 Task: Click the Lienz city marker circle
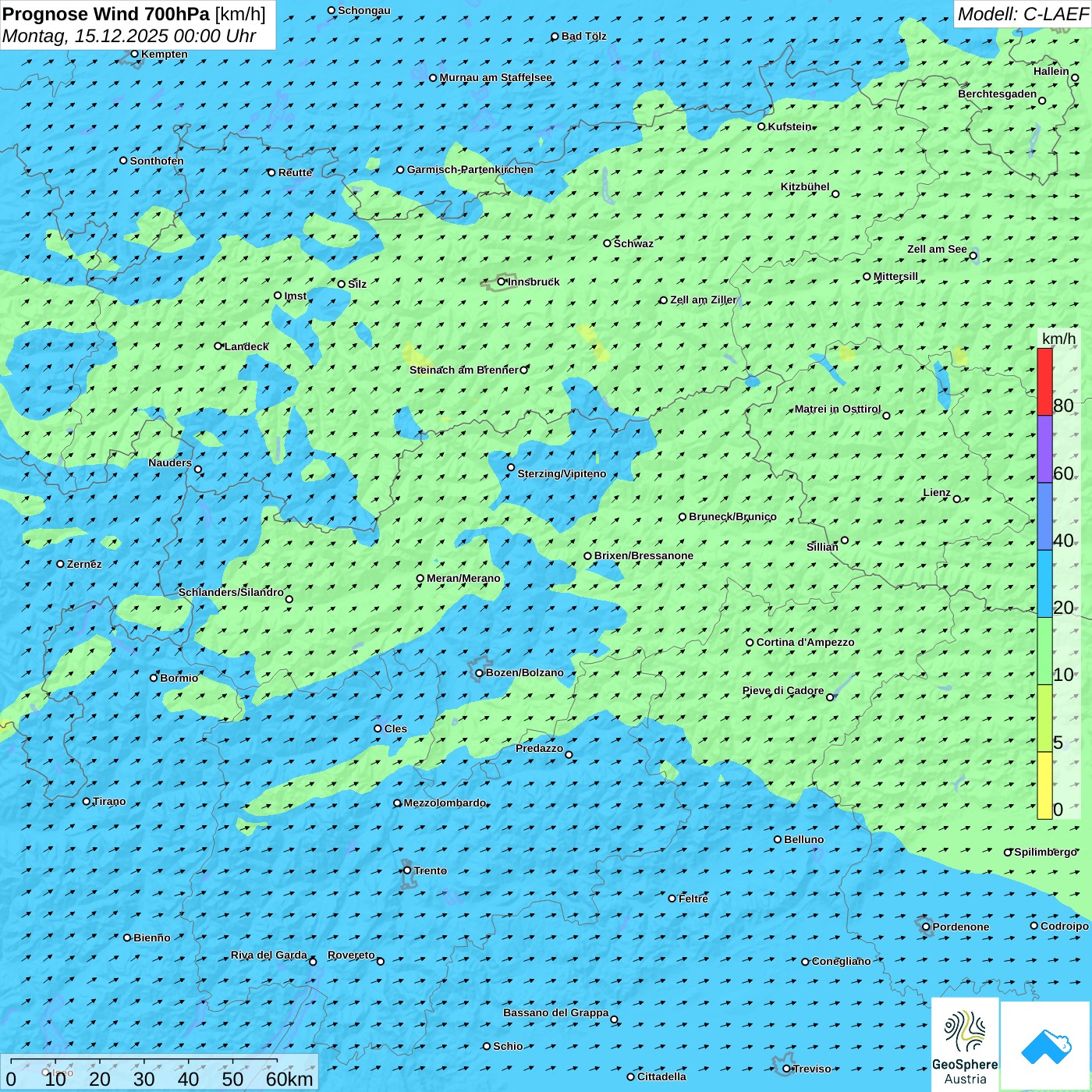(957, 499)
